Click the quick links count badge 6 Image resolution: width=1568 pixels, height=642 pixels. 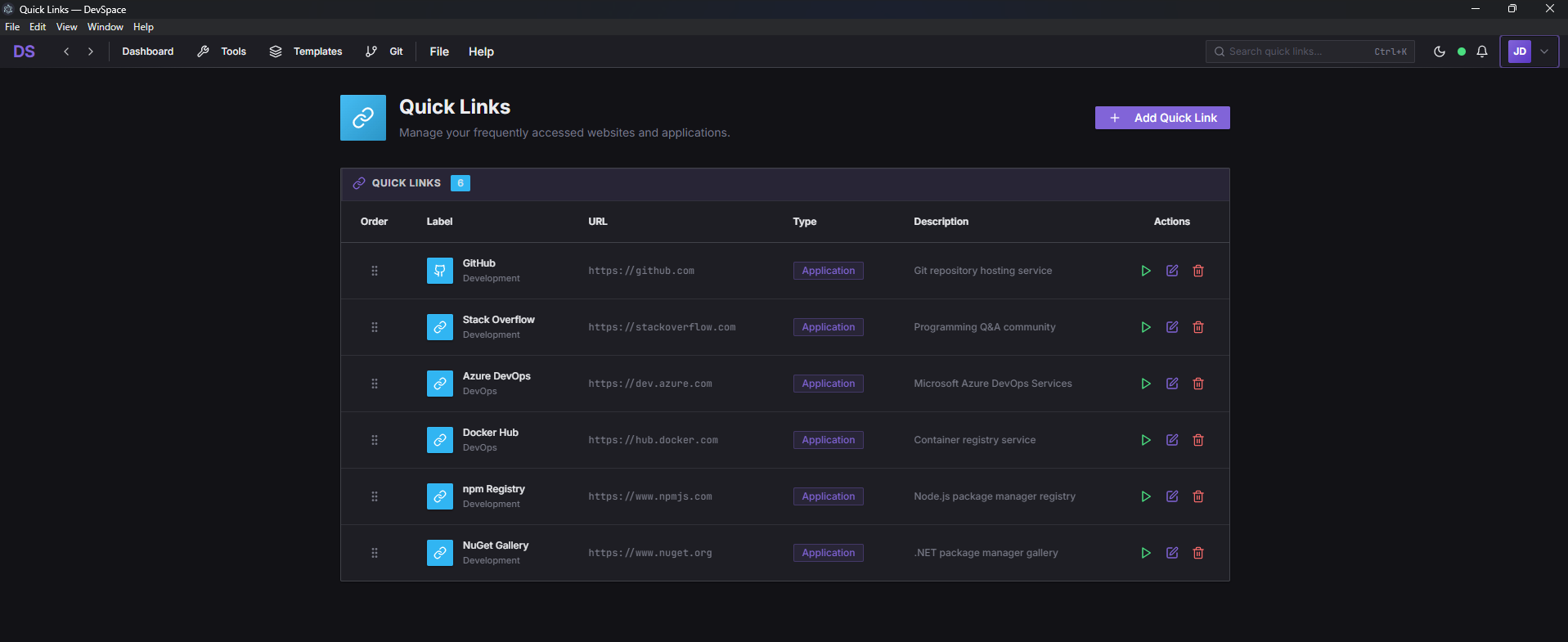461,183
